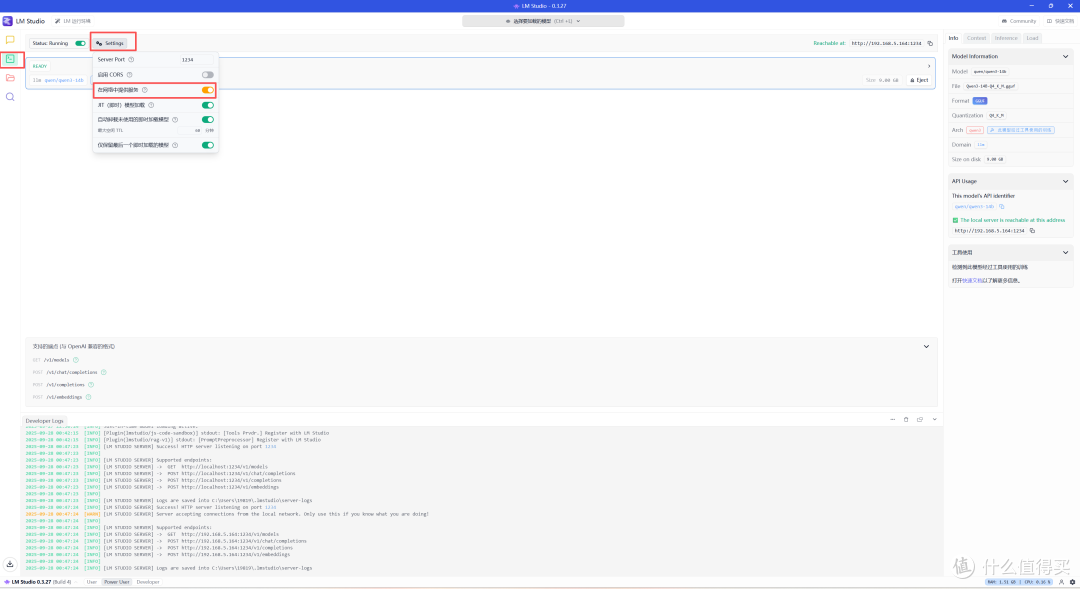The width and height of the screenshot is (1080, 589).
Task: Open quick docs button in top bar
Action: [1060, 21]
